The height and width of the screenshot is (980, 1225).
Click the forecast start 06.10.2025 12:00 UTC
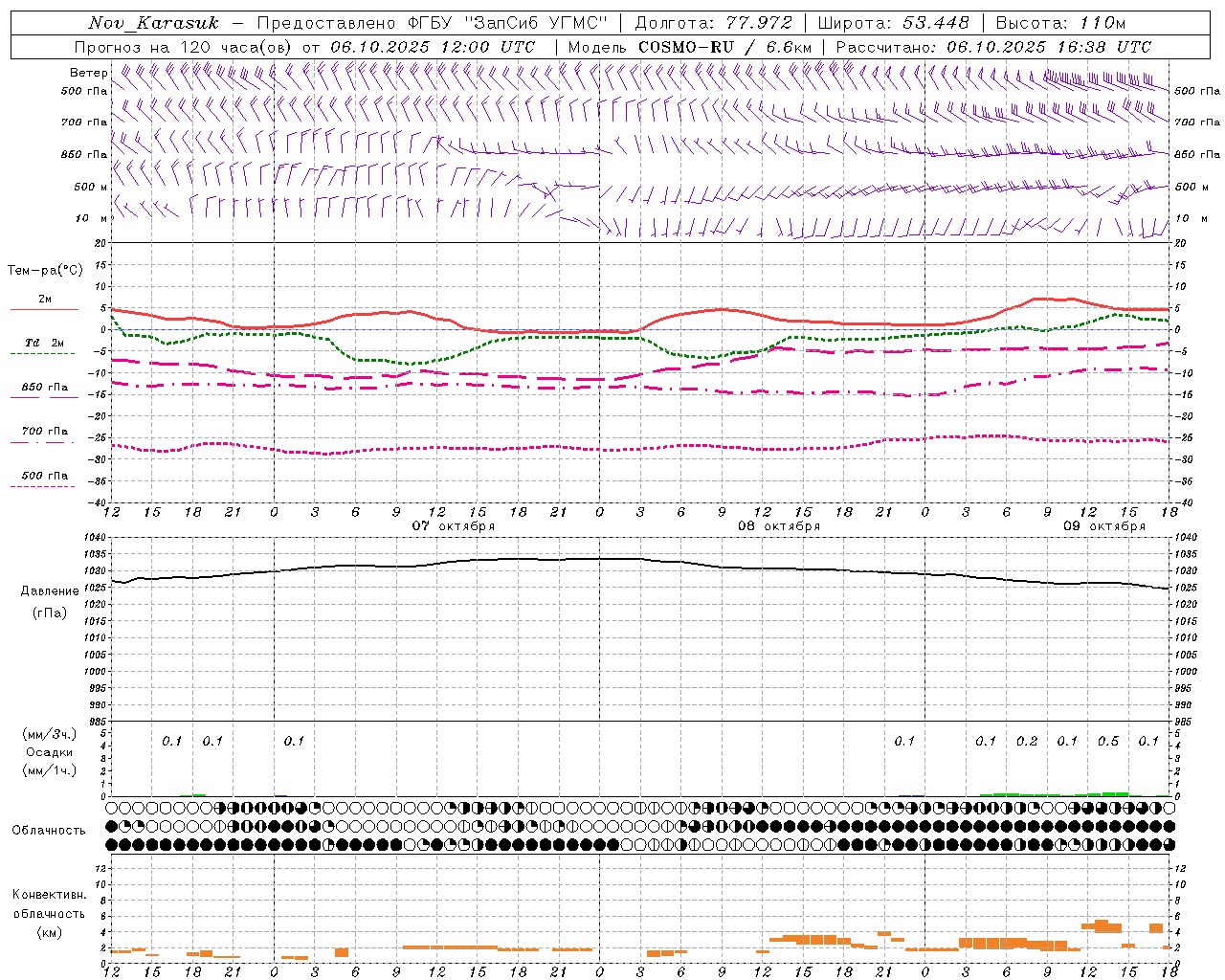point(433,47)
